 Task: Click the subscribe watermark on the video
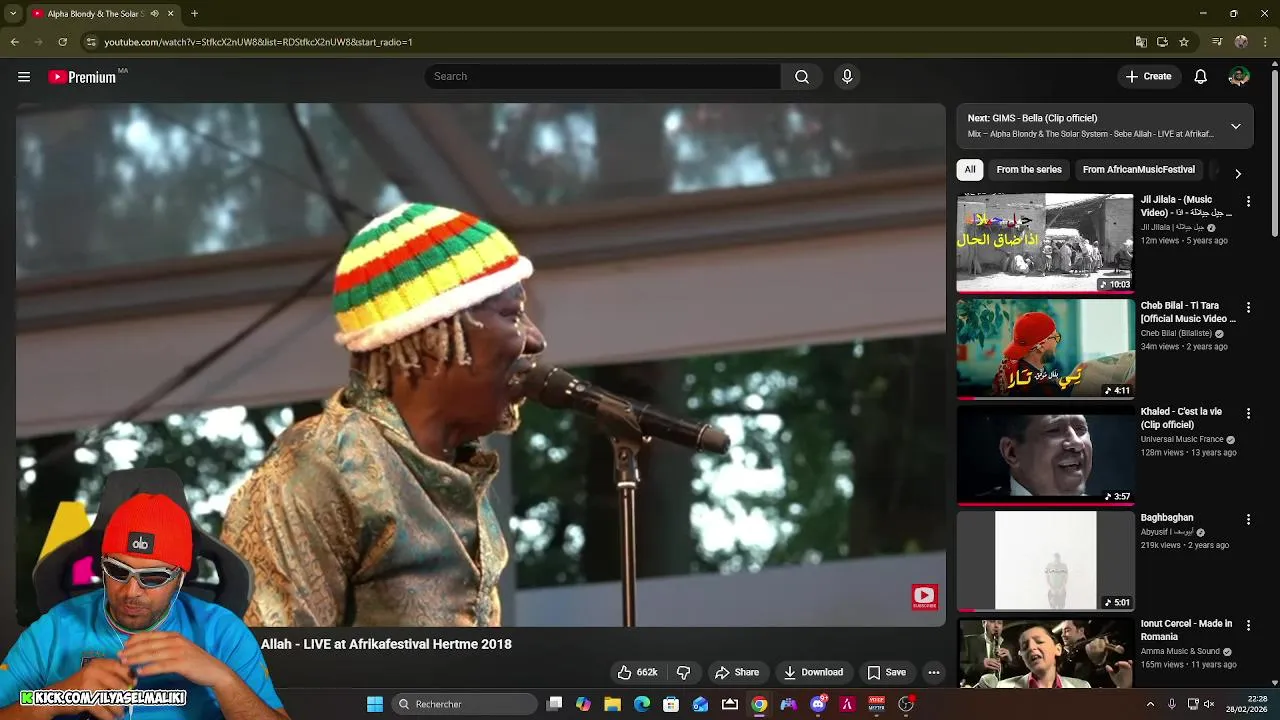click(x=924, y=598)
